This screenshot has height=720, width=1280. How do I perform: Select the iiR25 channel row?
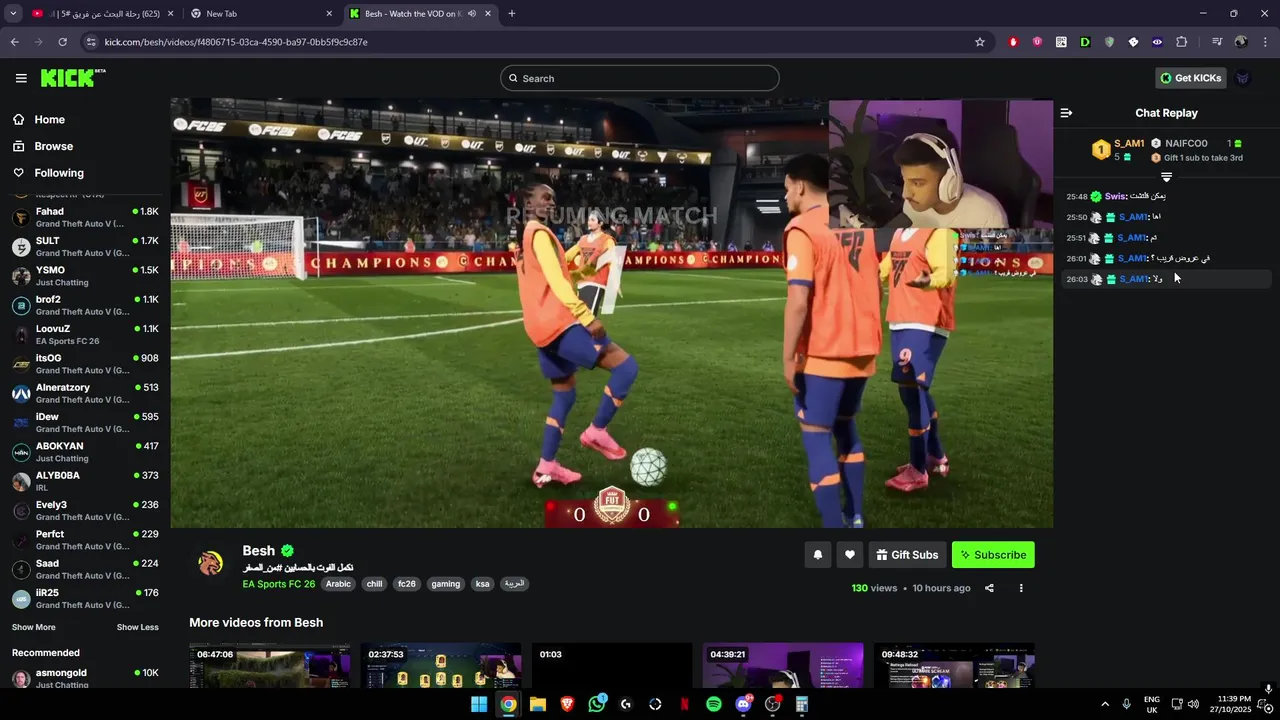pyautogui.click(x=85, y=598)
